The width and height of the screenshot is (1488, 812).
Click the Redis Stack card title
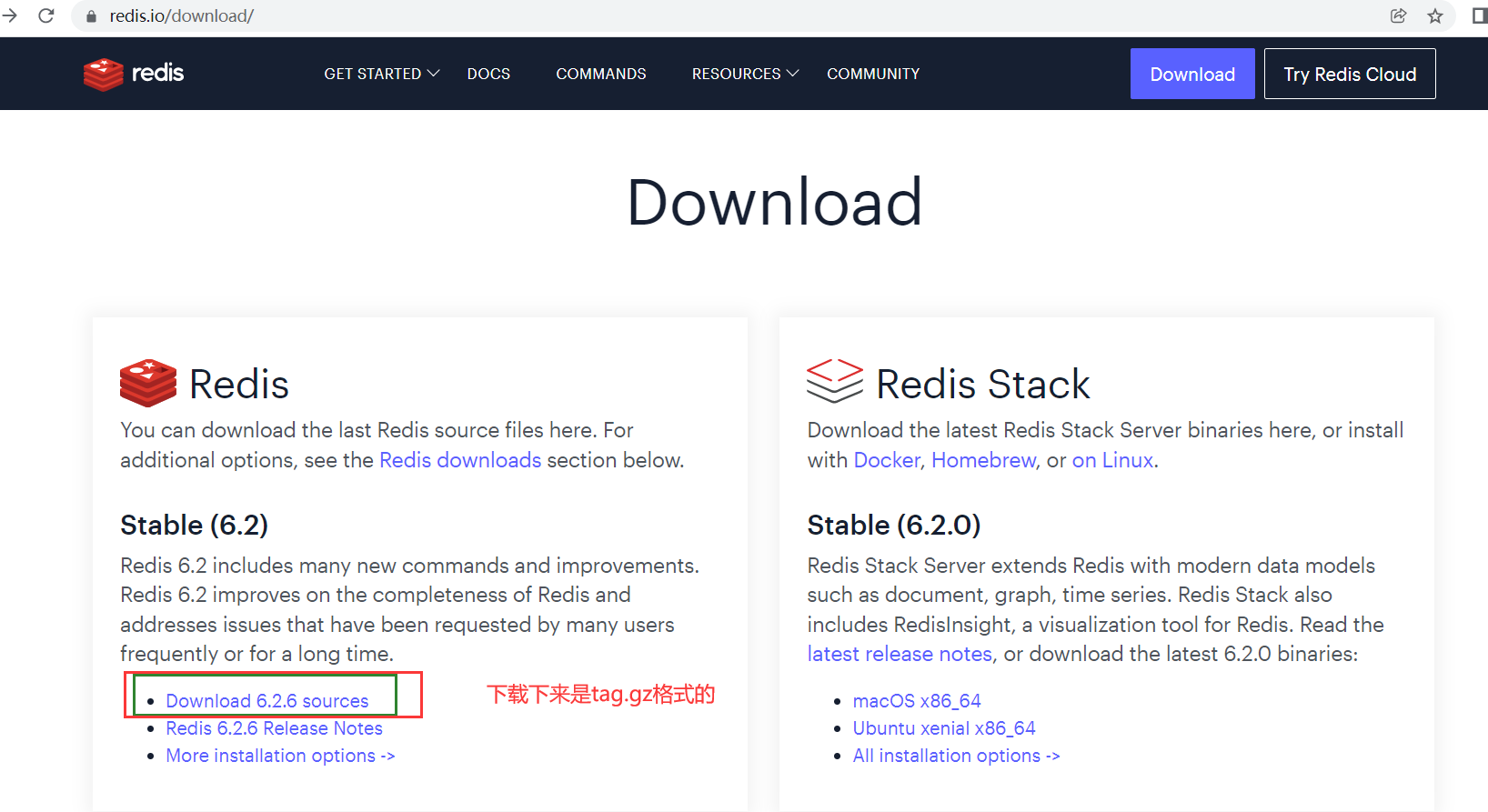tap(982, 384)
